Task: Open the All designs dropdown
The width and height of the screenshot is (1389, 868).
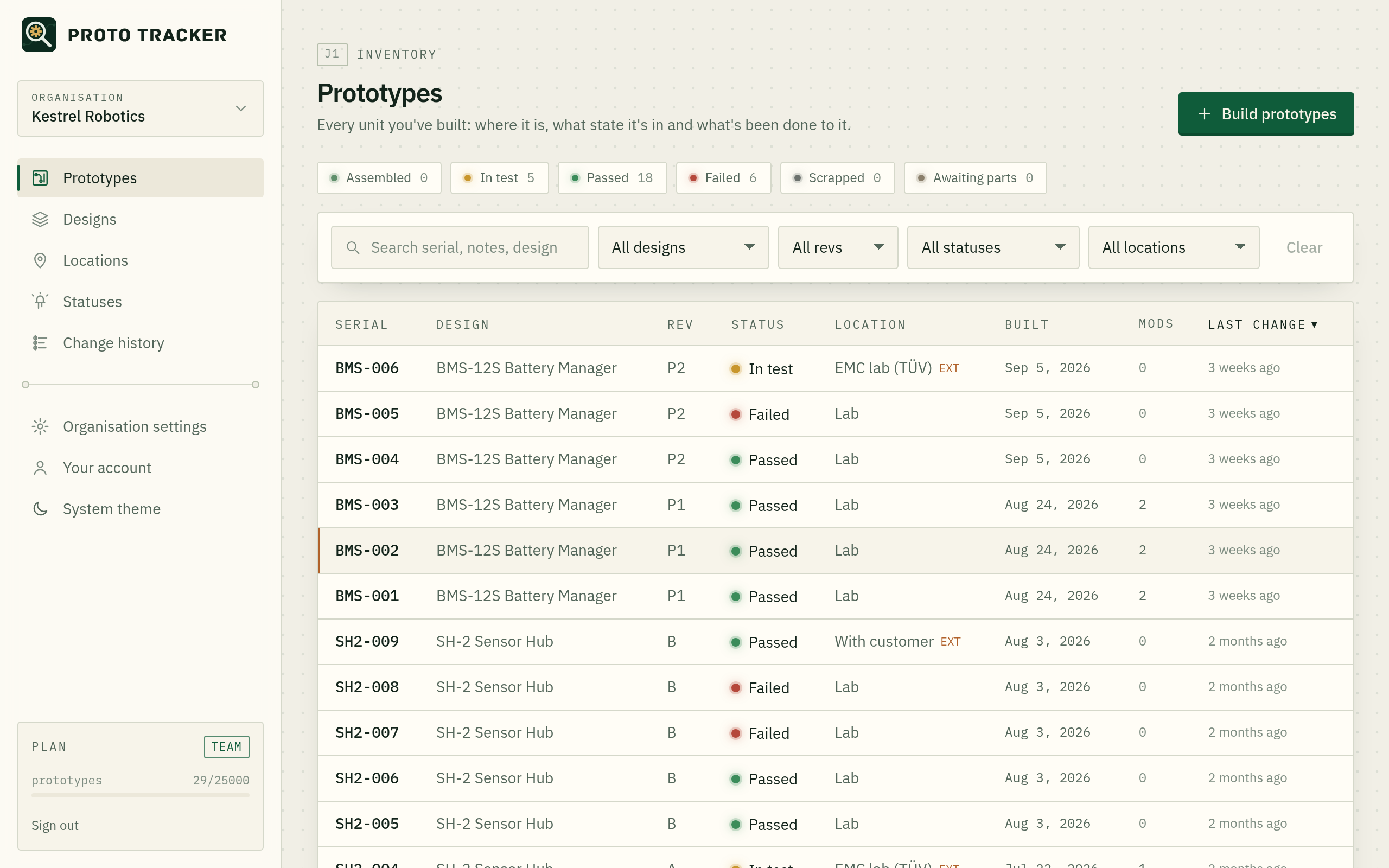Action: point(683,247)
